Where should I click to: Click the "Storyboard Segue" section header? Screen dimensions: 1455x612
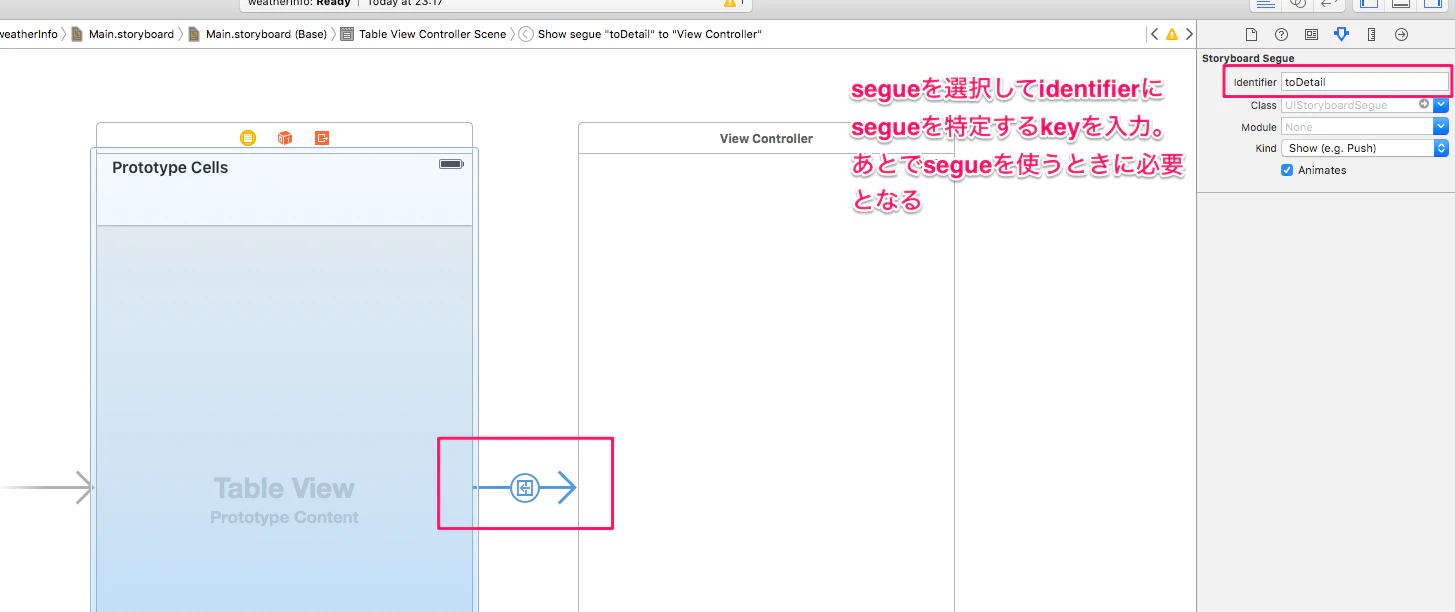click(1248, 59)
